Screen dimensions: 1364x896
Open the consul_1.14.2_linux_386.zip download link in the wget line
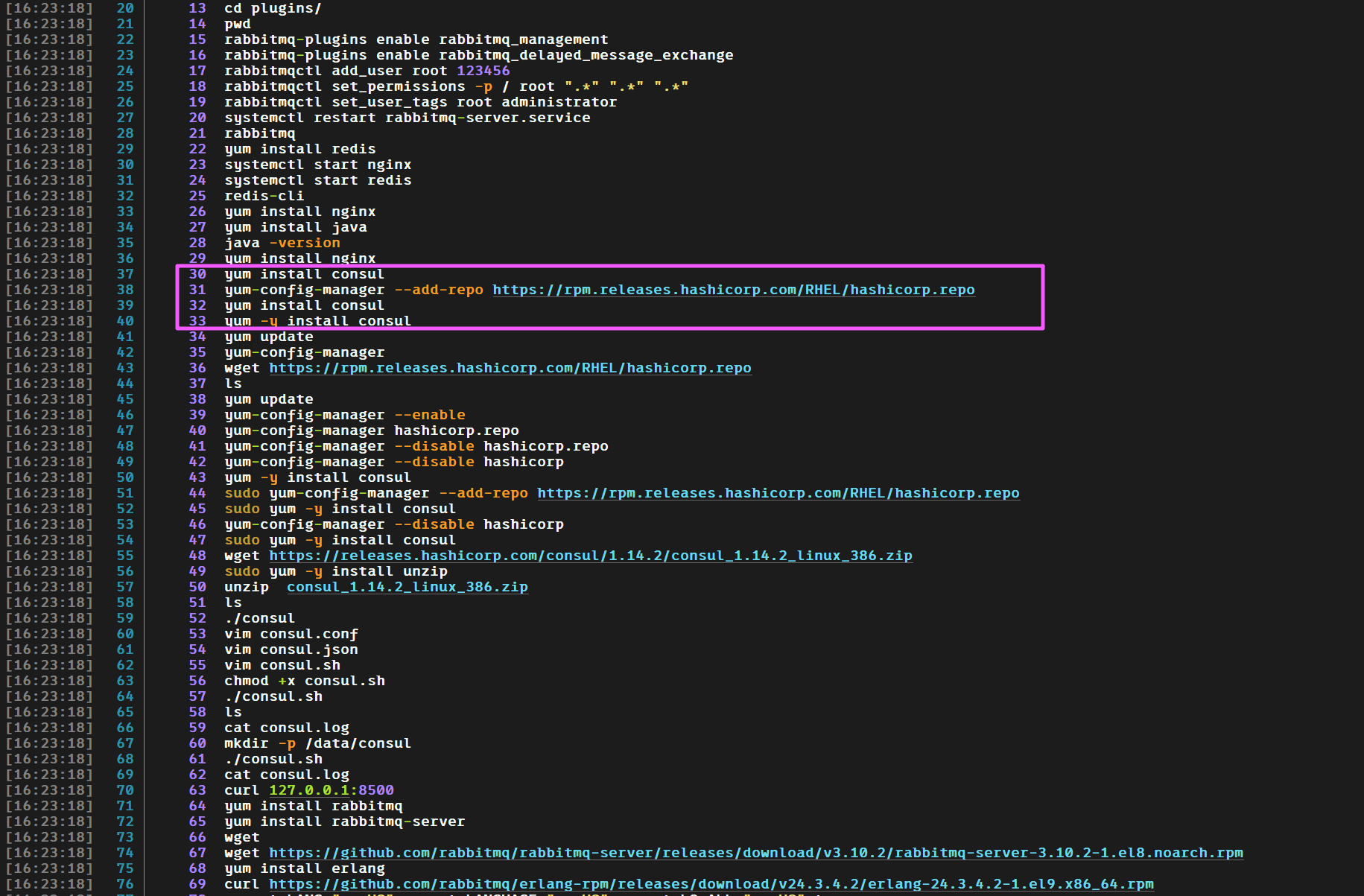[591, 556]
